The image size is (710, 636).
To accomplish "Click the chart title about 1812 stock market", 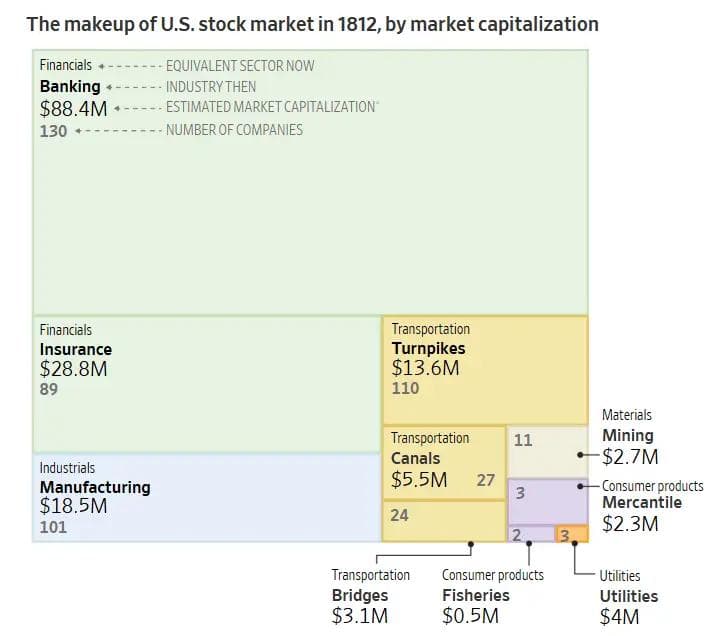I will click(312, 23).
